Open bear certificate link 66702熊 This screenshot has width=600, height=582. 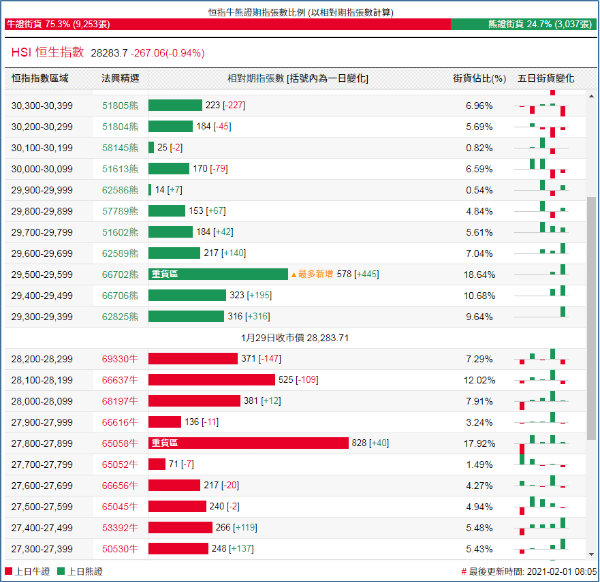coord(120,274)
